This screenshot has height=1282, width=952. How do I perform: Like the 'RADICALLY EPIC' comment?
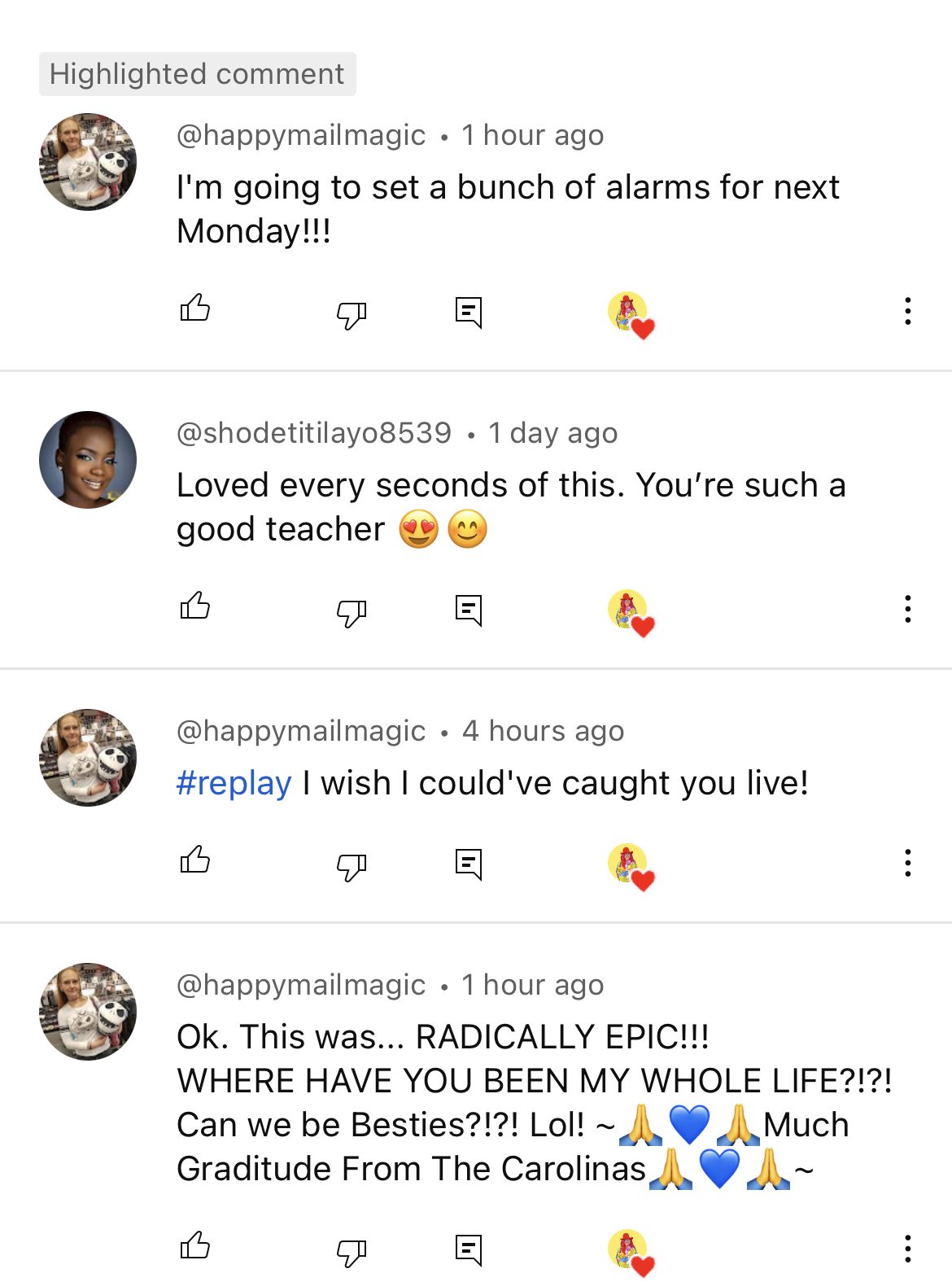[x=195, y=1248]
